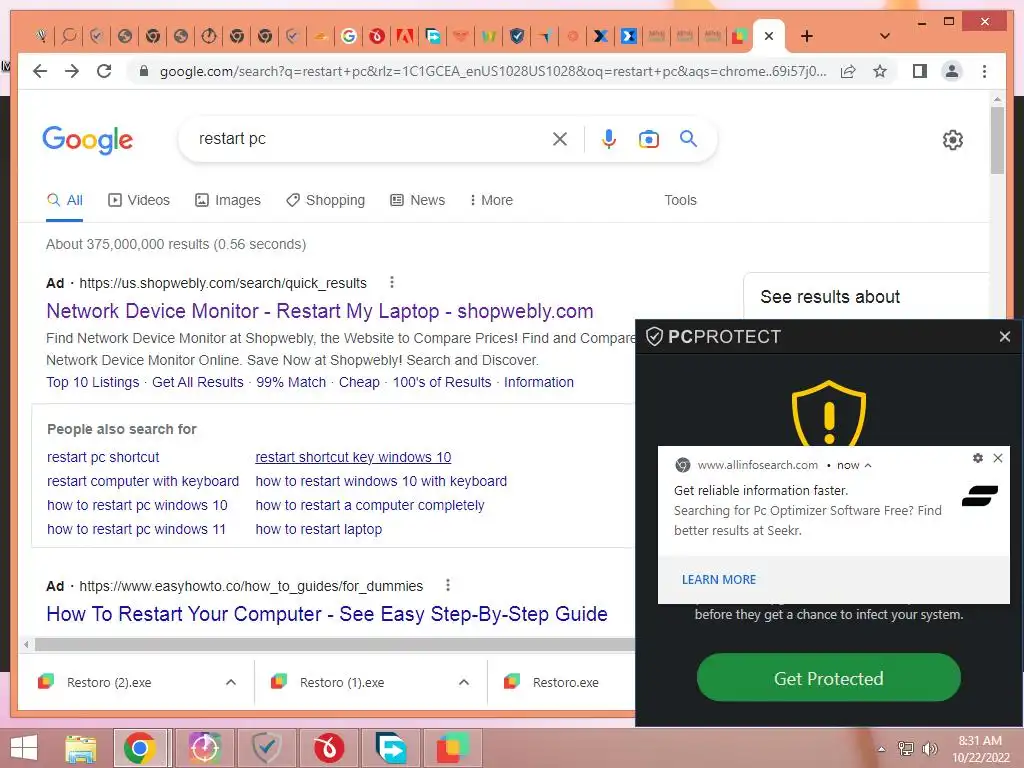Switch to the Restoro favicon tab
The width and height of the screenshot is (1024, 768).
739,36
